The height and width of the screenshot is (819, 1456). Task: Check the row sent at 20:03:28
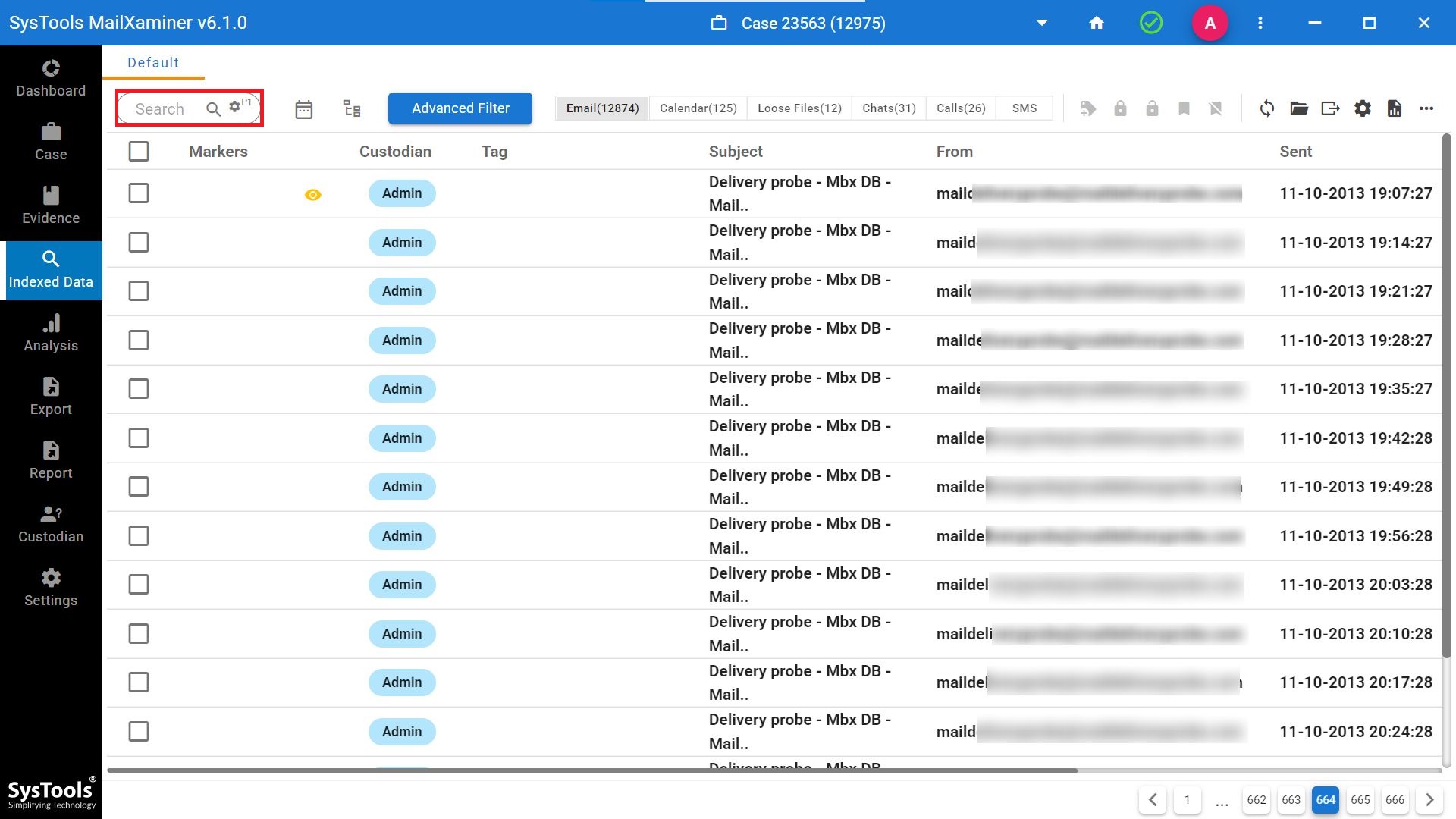pyautogui.click(x=139, y=585)
